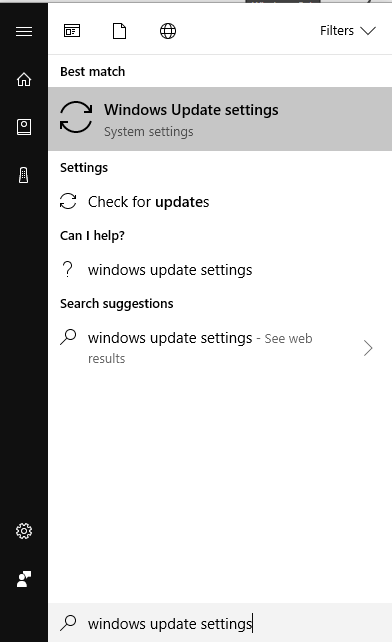Image resolution: width=392 pixels, height=642 pixels.
Task: Open the Devices tower icon in sidebar
Action: pyautogui.click(x=24, y=175)
